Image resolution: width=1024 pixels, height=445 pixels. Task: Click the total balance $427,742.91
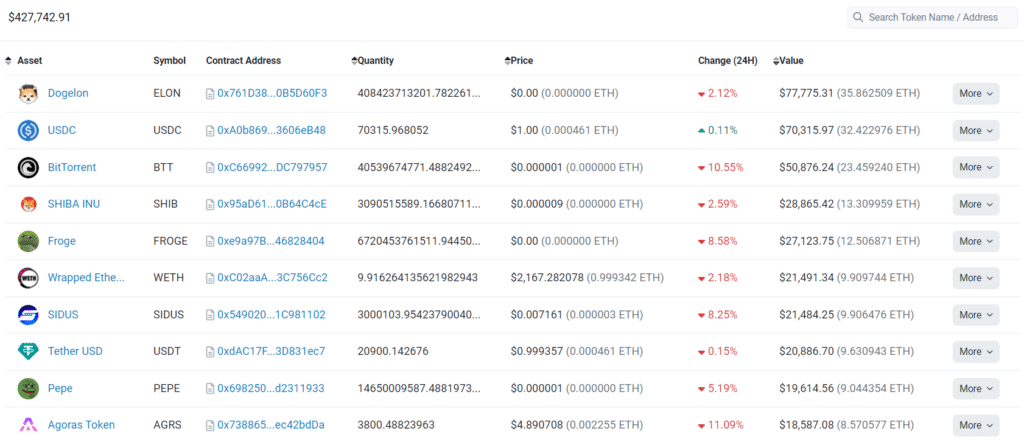(39, 18)
